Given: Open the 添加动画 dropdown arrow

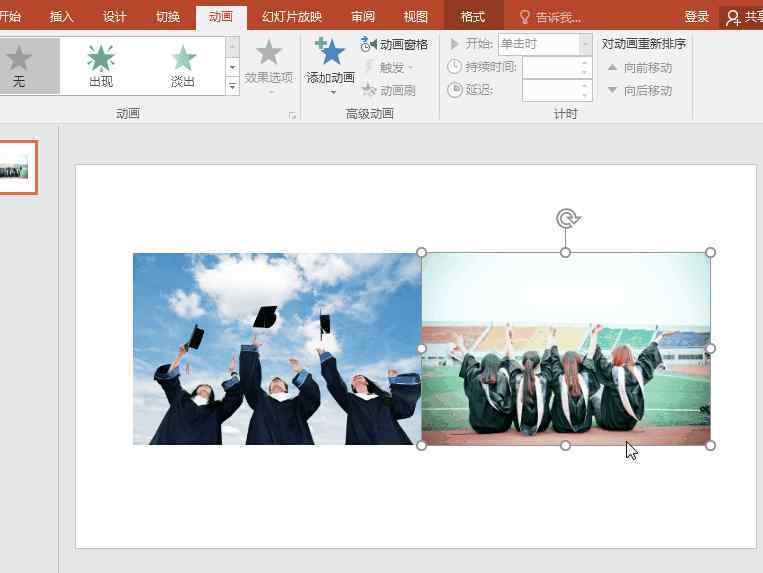Looking at the screenshot, I should pos(333,92).
